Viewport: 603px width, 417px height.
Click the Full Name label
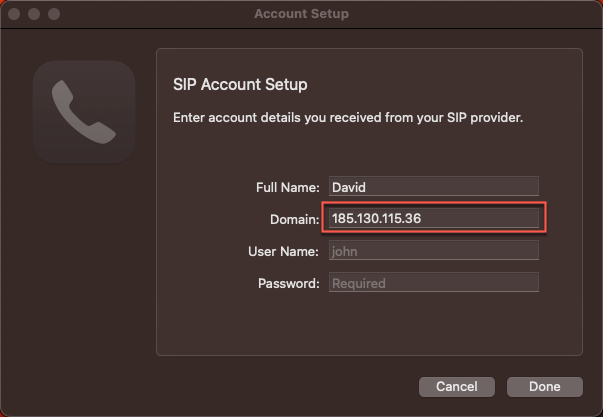coord(287,187)
